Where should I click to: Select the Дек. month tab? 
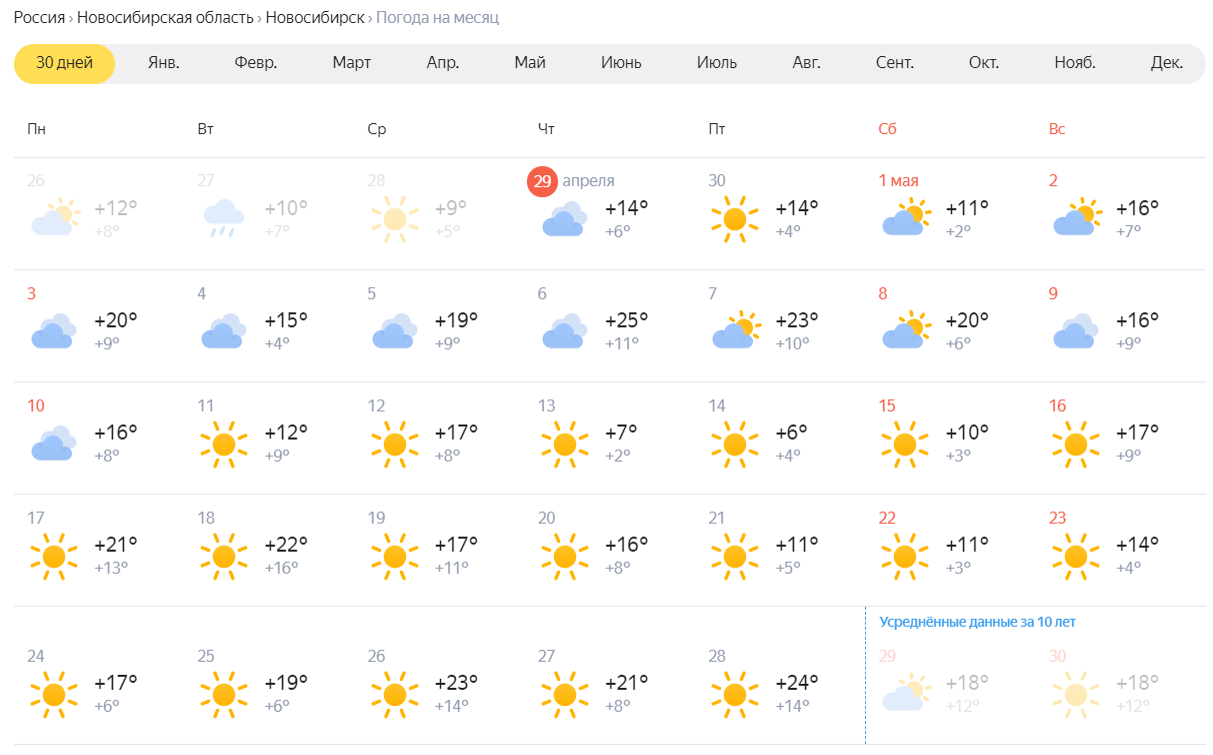click(1167, 63)
